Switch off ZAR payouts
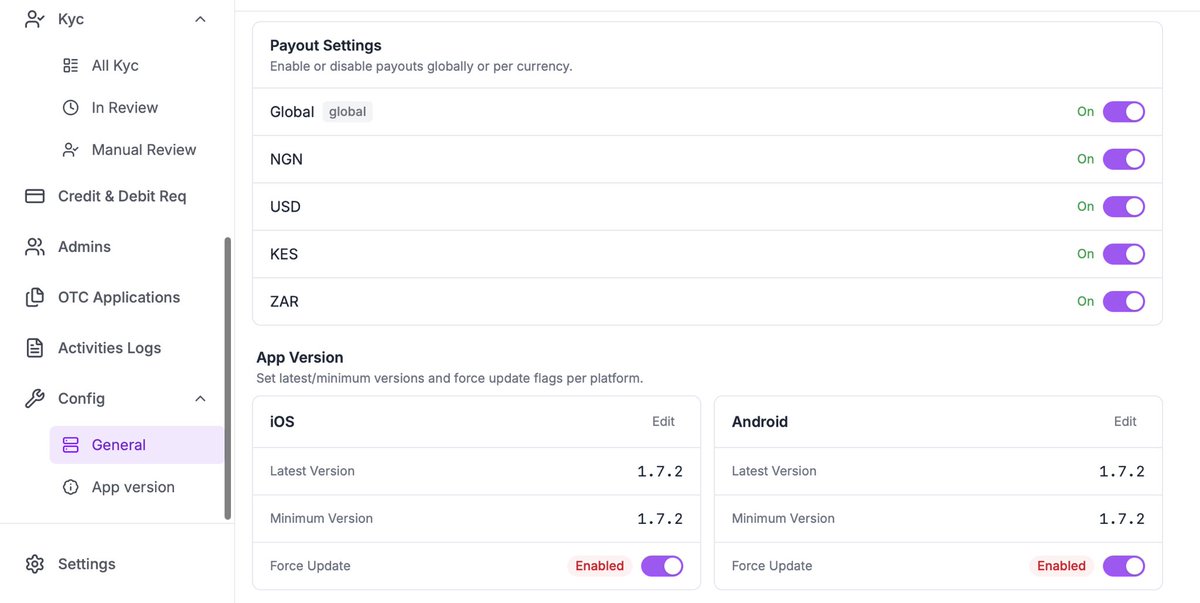1200x603 pixels. (1124, 301)
